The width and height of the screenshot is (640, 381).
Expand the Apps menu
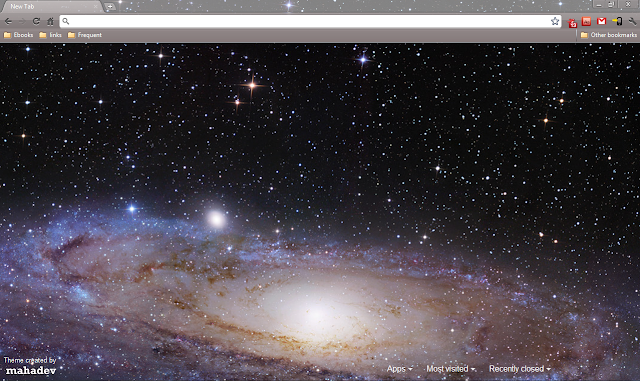click(400, 369)
